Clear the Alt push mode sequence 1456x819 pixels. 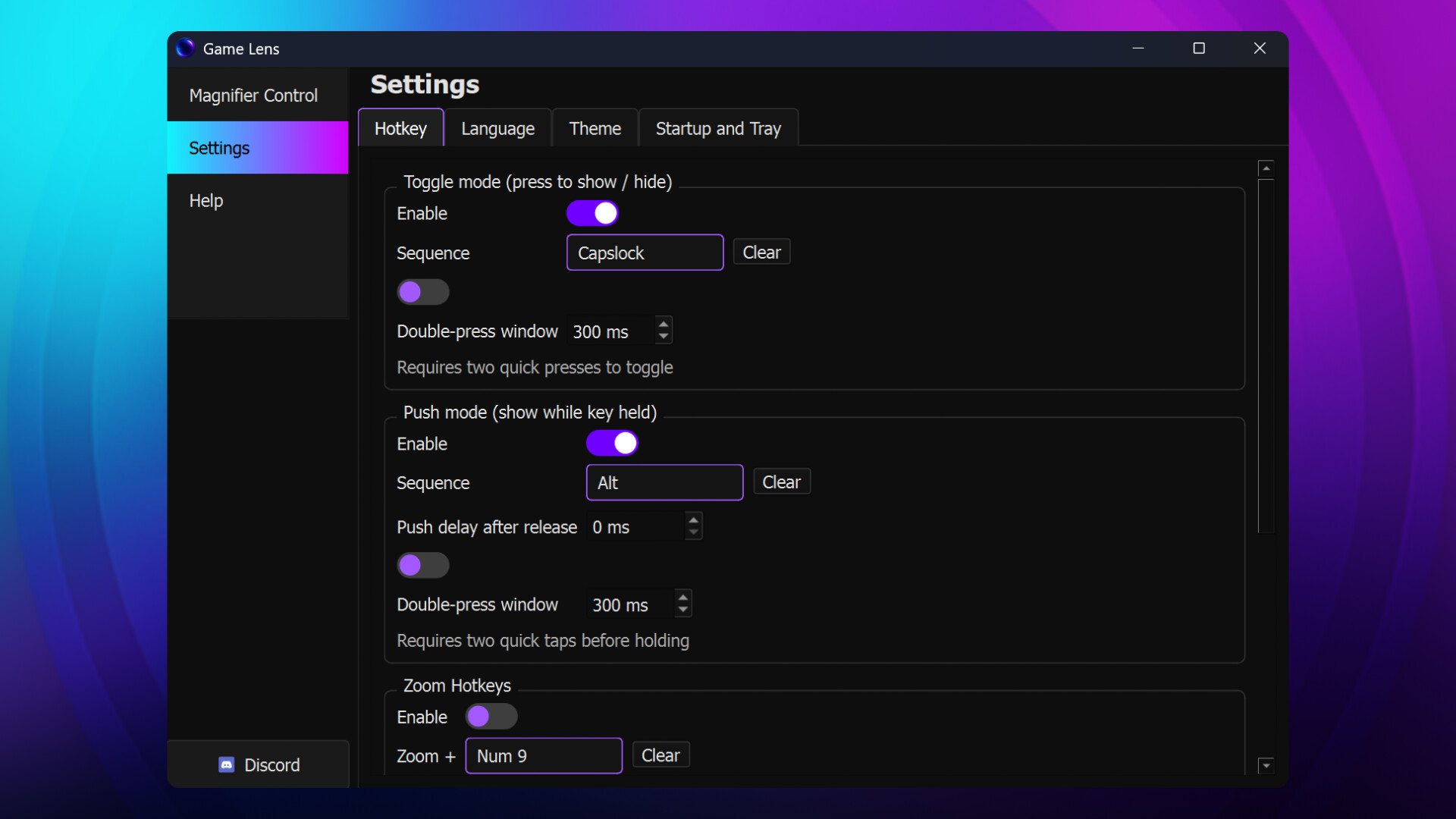coord(781,482)
